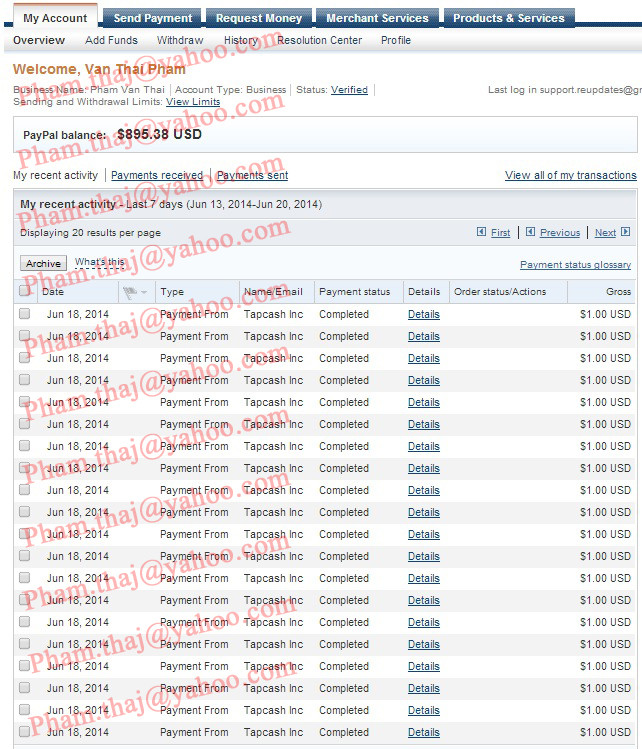This screenshot has height=749, width=642.
Task: Go to Add Funds
Action: (111, 40)
